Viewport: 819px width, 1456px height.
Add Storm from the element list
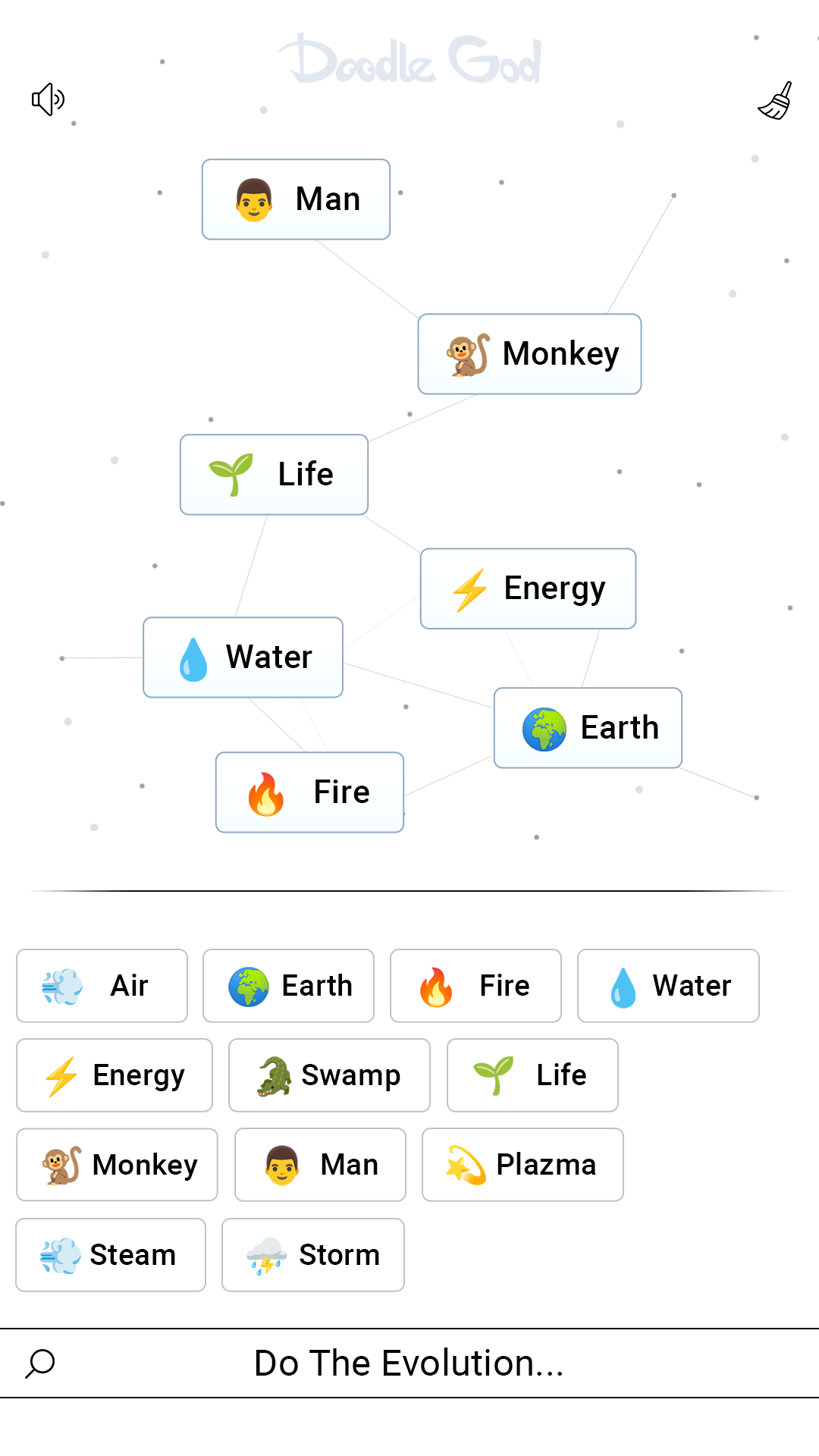(313, 1255)
